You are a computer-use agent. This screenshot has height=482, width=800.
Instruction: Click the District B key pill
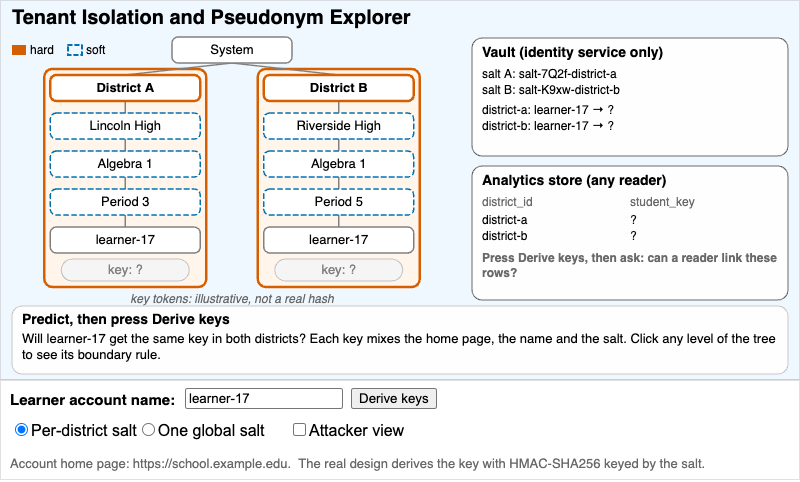coord(338,270)
